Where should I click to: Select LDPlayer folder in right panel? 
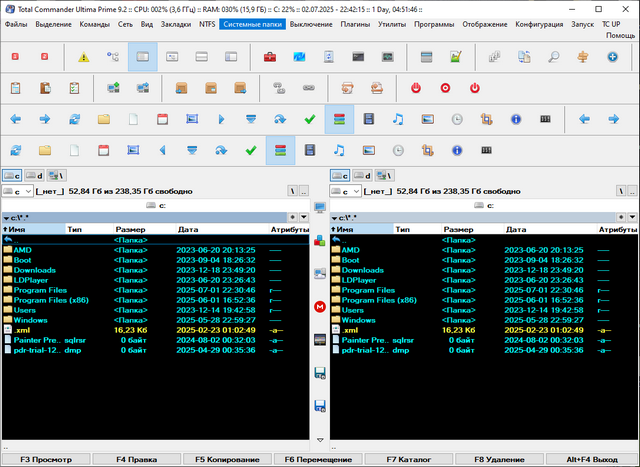tap(484, 280)
